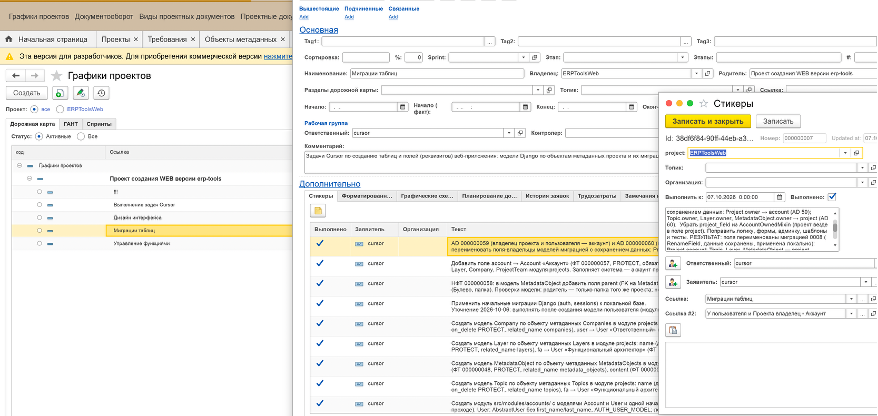Click Записать и закрыть button
This screenshot has height=416, width=878.
coord(708,121)
